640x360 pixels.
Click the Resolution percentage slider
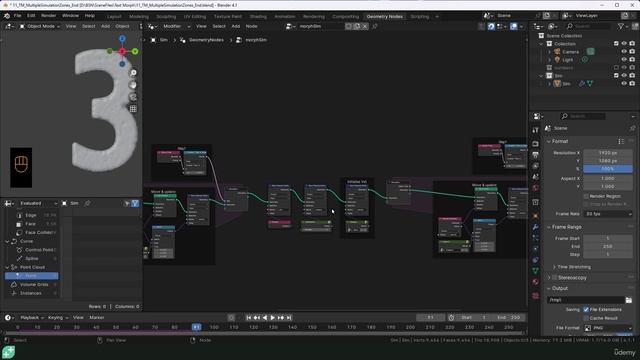pyautogui.click(x=608, y=169)
